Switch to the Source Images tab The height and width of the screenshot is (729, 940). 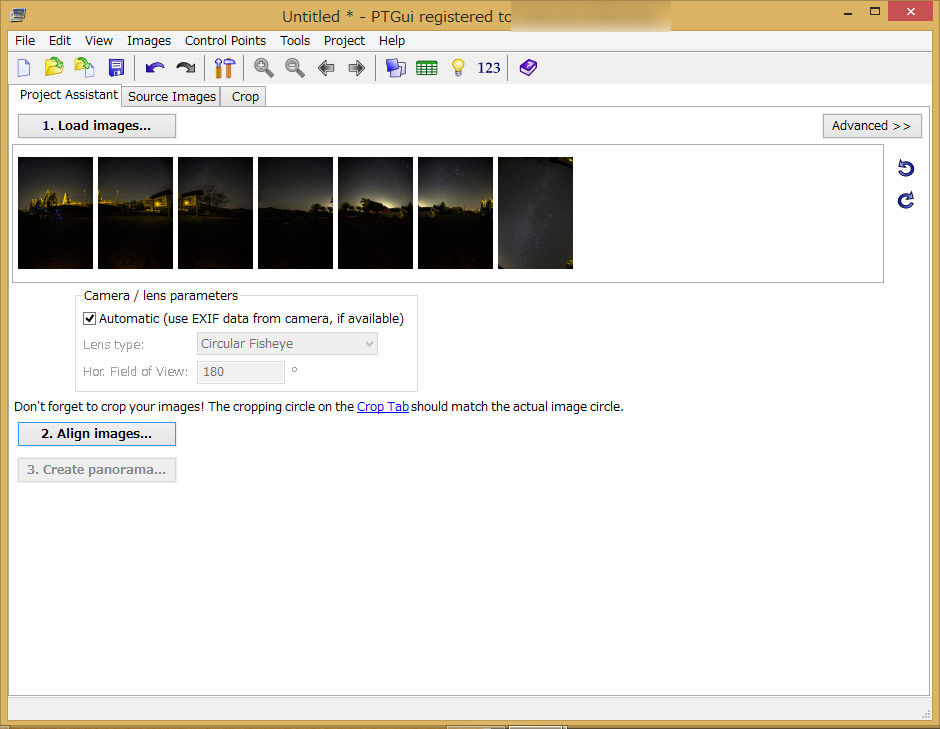point(171,97)
